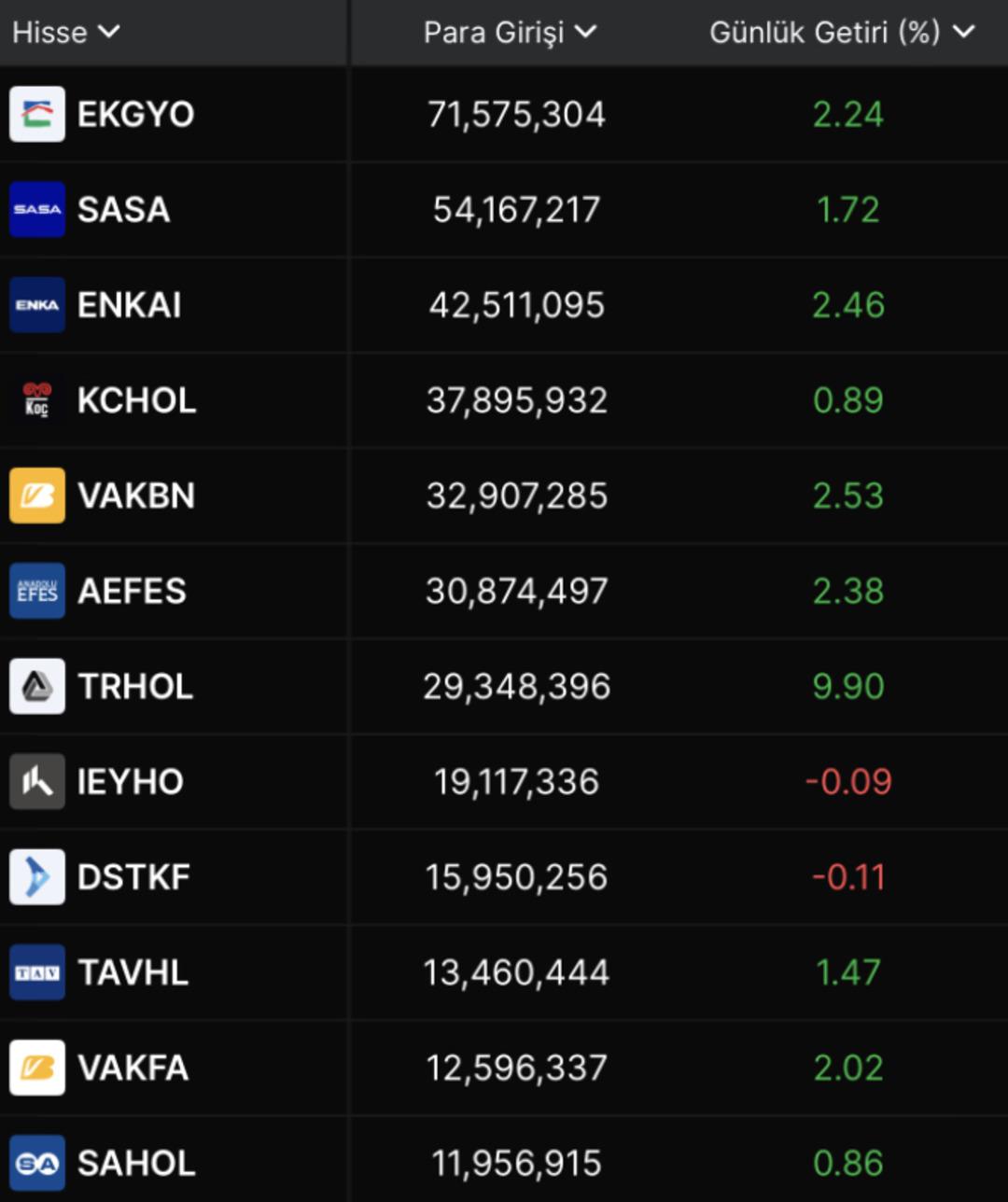Click the DSTKF arrow logo icon

[37, 877]
